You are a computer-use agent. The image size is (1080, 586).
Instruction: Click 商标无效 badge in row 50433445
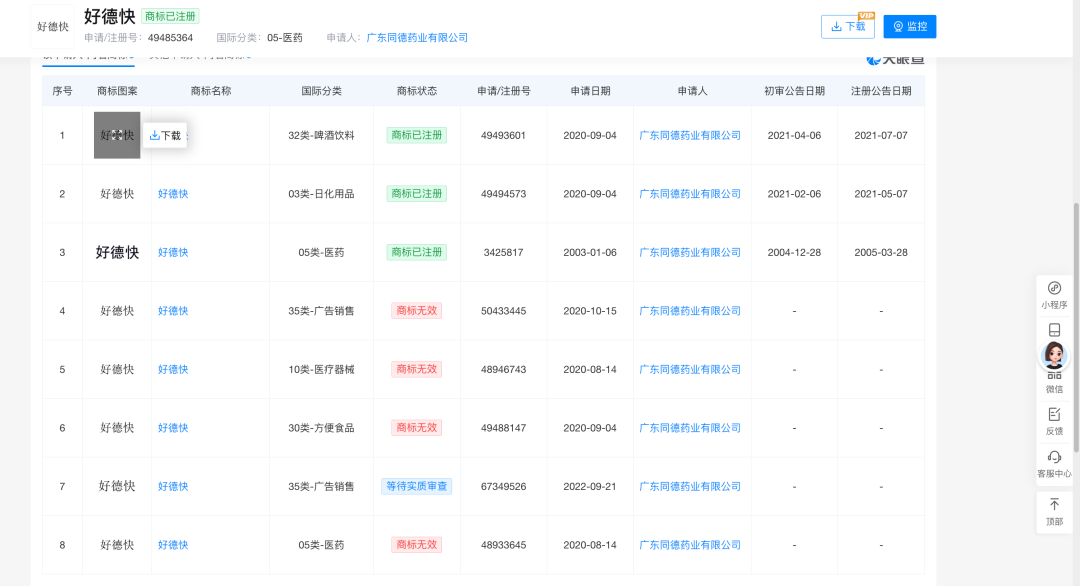[417, 311]
